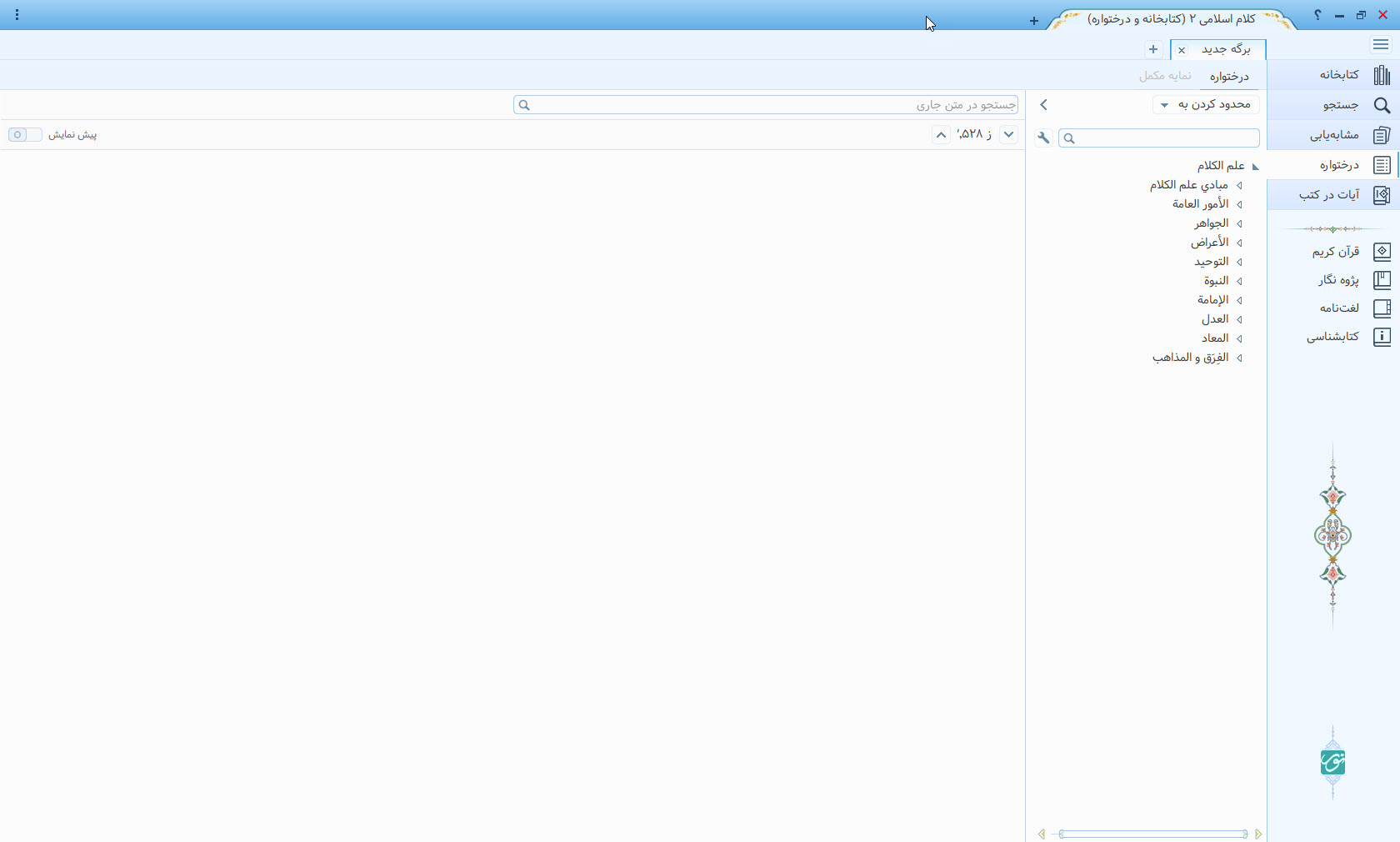Select the کلام اسلامی ۲ window tab
This screenshot has width=1400, height=842.
point(1172,18)
